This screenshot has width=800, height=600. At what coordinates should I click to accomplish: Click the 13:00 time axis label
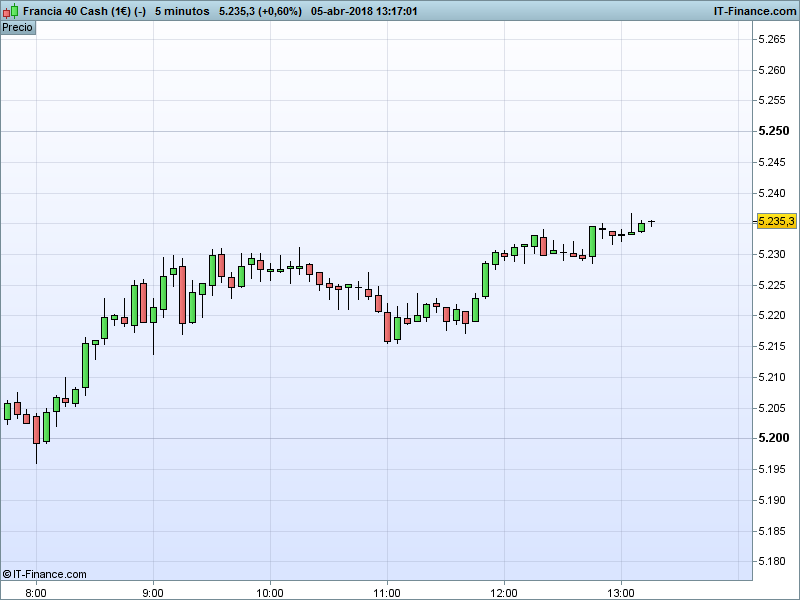click(x=621, y=593)
